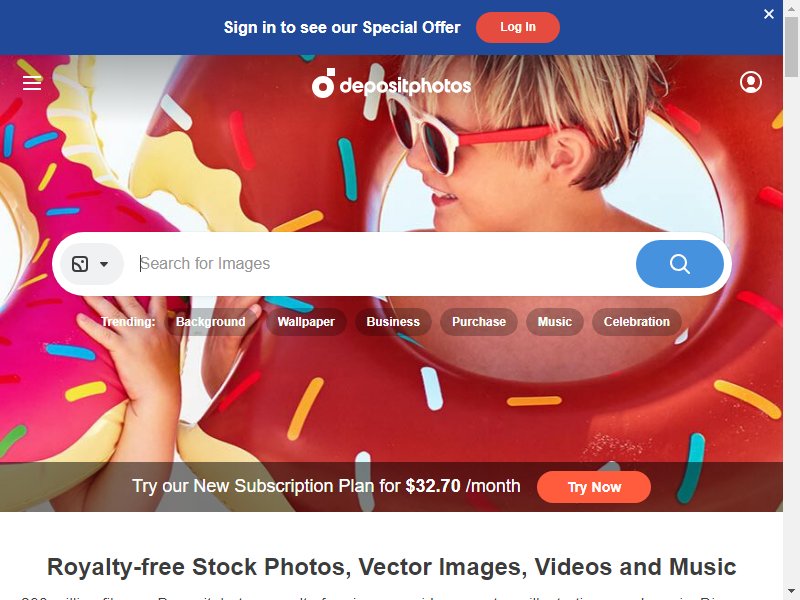Open the Celebration trending tag
Image resolution: width=800 pixels, height=600 pixels.
point(637,322)
